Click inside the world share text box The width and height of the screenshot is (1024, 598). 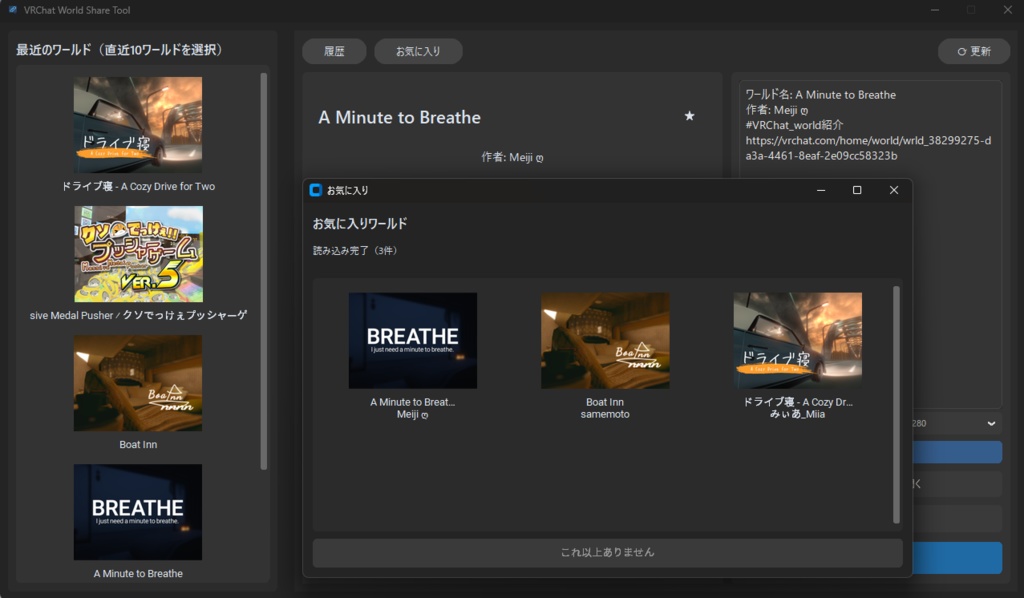pos(871,245)
